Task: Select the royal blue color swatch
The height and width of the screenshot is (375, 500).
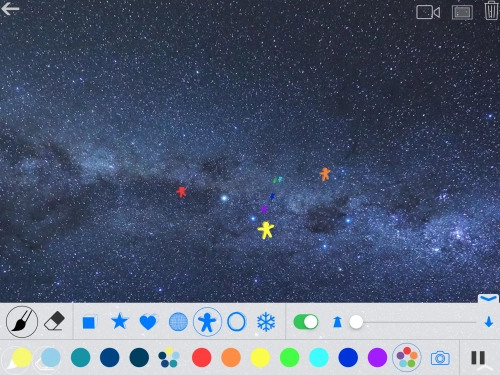Action: (348, 358)
